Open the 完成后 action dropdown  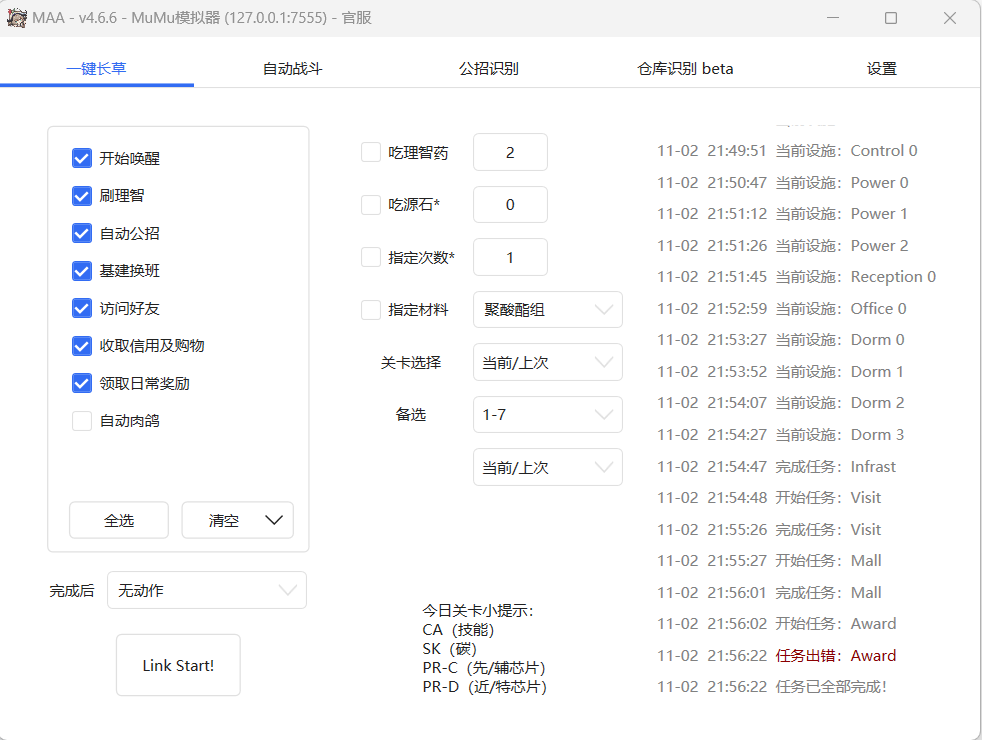click(206, 590)
